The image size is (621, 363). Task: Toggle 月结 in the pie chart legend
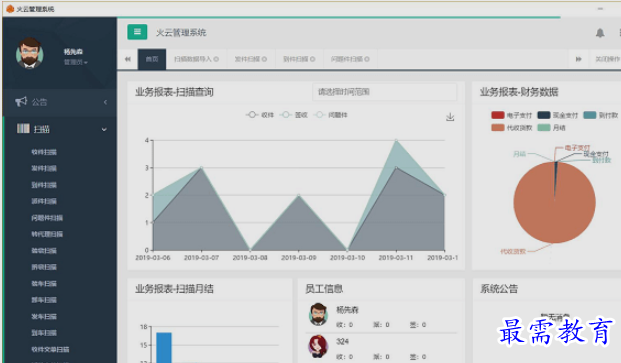coord(551,127)
